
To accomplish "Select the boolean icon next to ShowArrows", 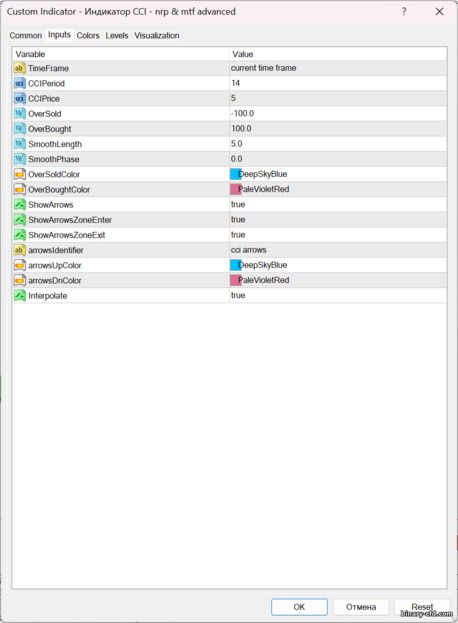I will click(19, 205).
